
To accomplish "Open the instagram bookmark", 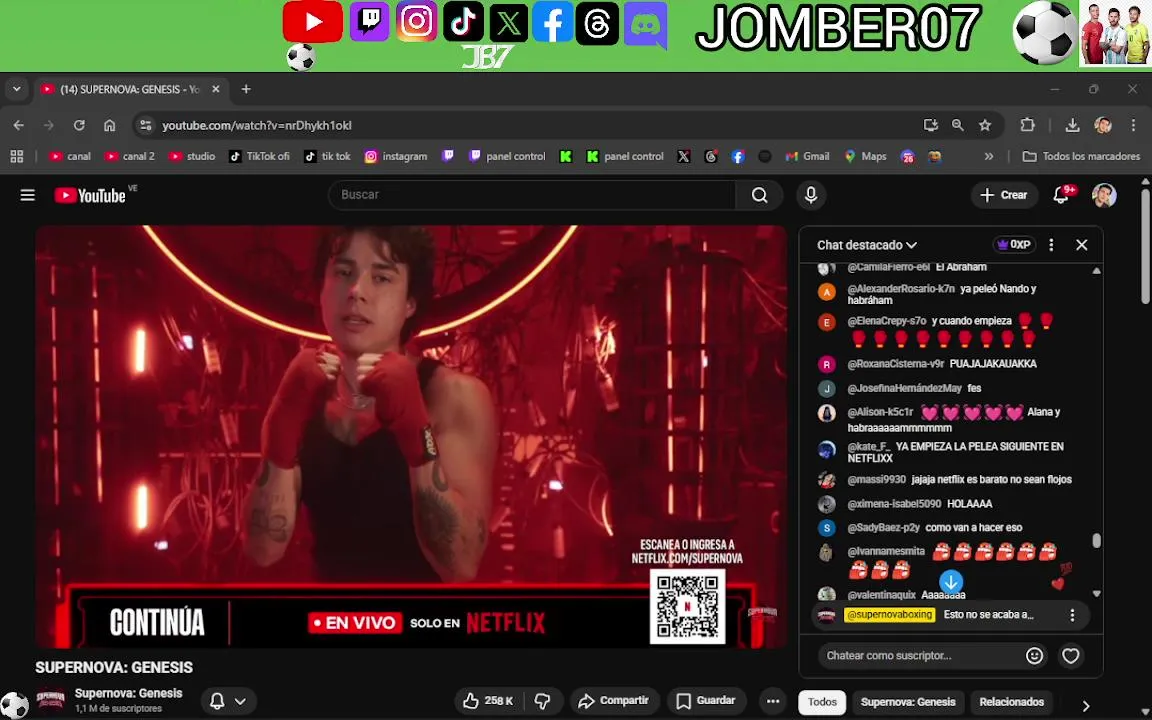I will pyautogui.click(x=396, y=156).
